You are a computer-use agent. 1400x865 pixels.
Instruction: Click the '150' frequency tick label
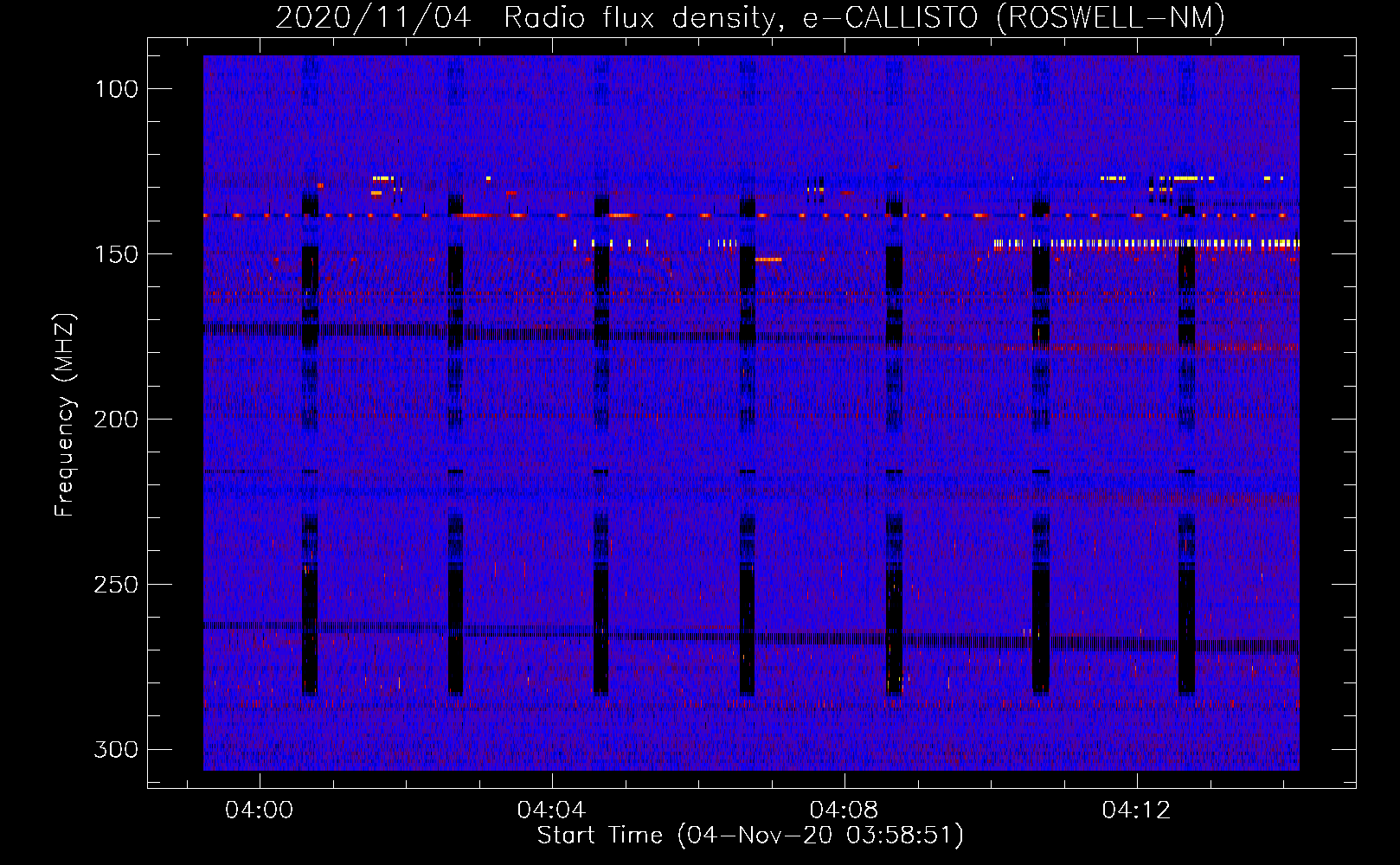click(116, 254)
